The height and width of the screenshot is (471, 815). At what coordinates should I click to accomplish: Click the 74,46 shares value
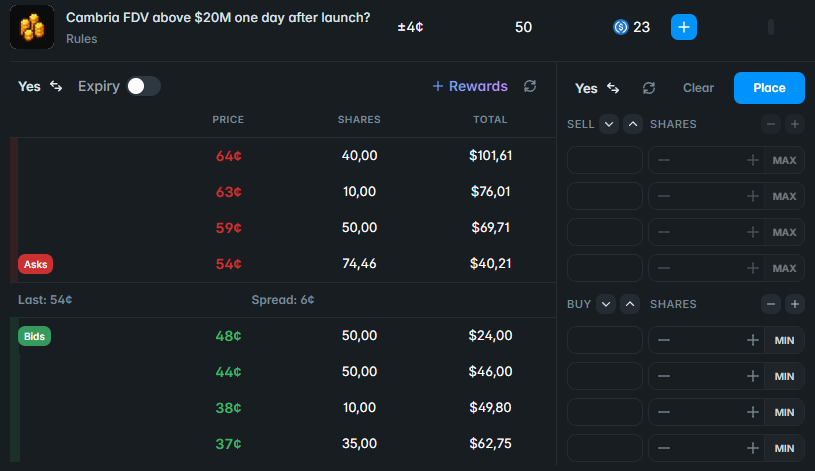click(359, 264)
